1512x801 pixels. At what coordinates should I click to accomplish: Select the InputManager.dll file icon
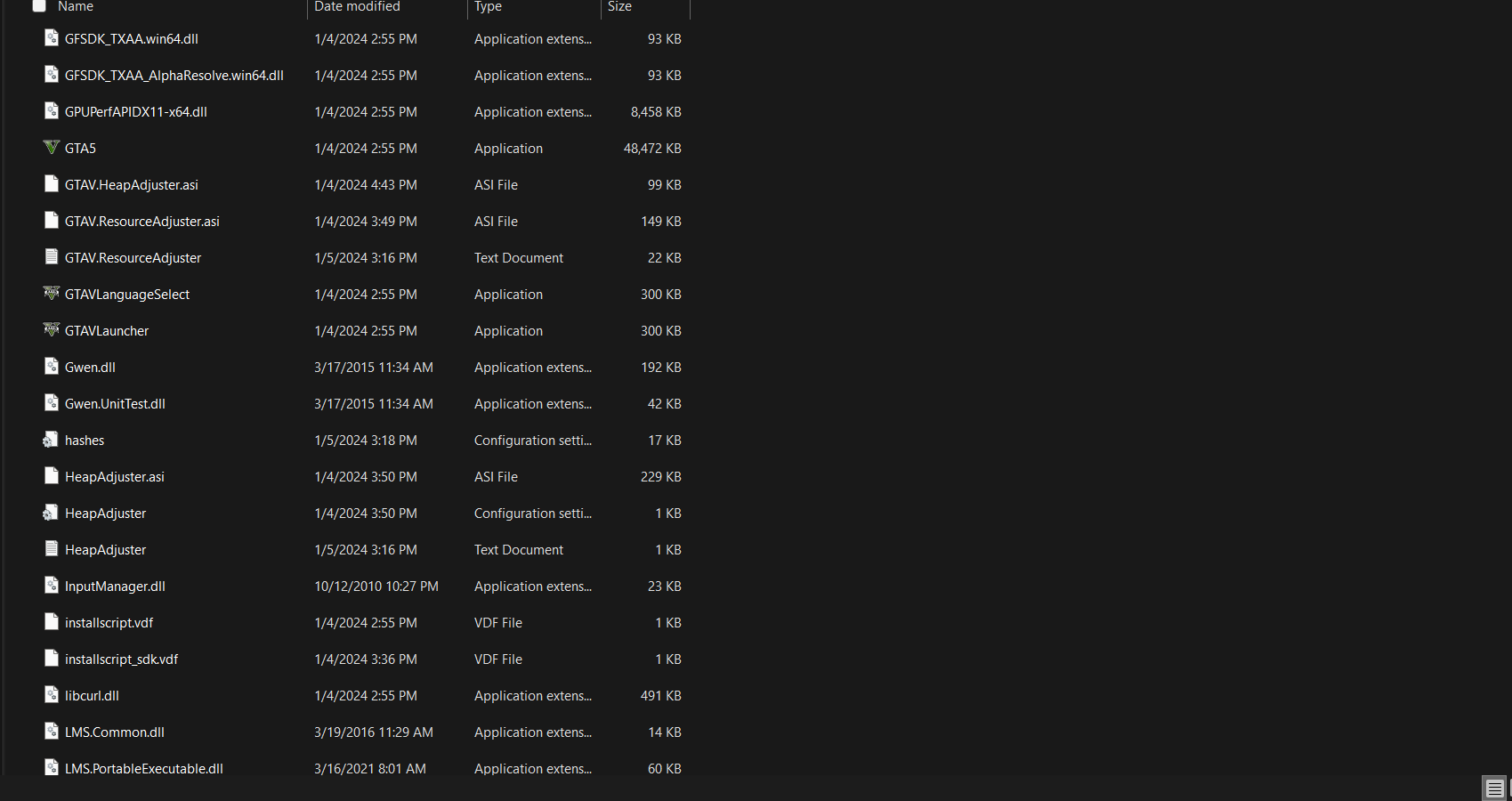pos(52,586)
